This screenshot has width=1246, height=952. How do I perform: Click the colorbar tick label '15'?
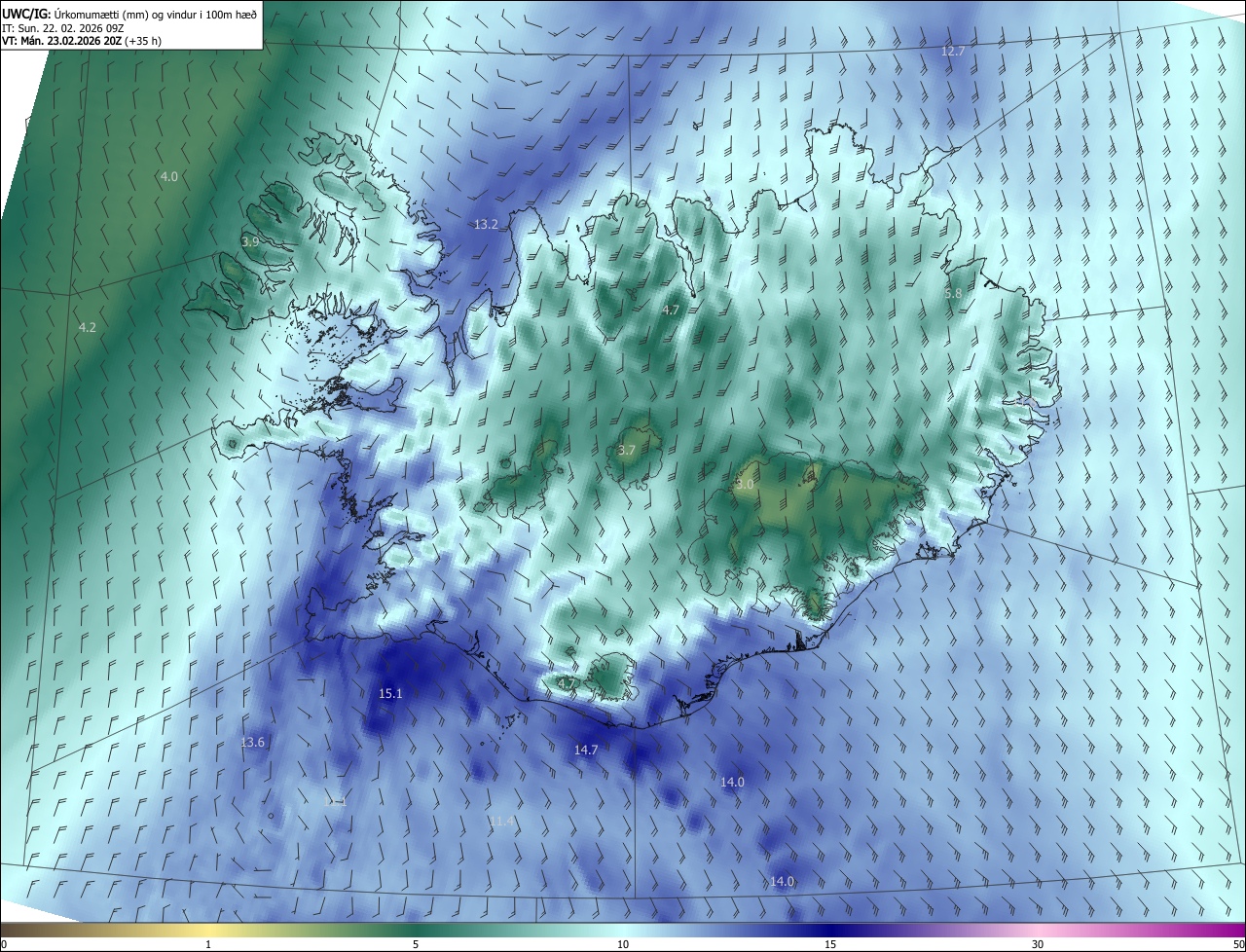830,944
